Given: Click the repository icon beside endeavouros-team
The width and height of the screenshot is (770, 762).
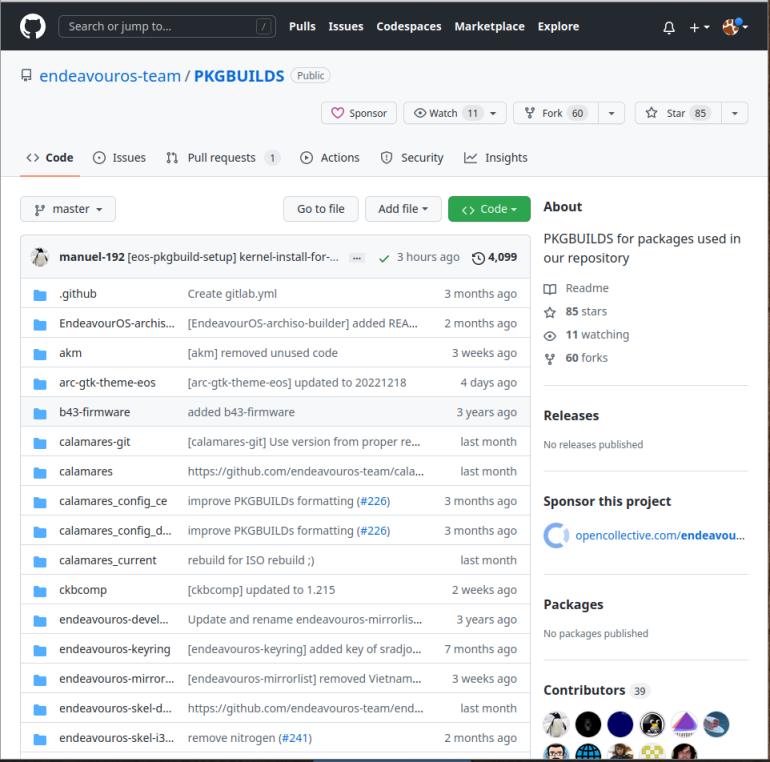Looking at the screenshot, I should tap(27, 76).
